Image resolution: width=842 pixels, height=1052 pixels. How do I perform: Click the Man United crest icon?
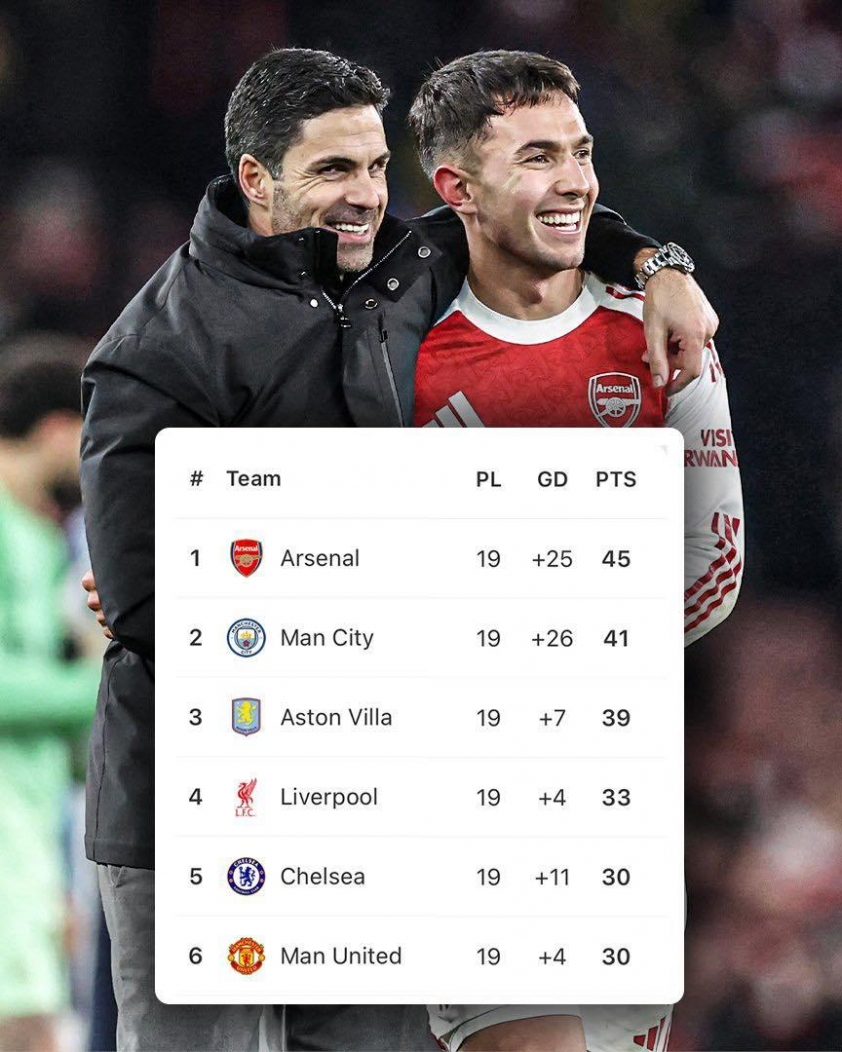[x=246, y=956]
